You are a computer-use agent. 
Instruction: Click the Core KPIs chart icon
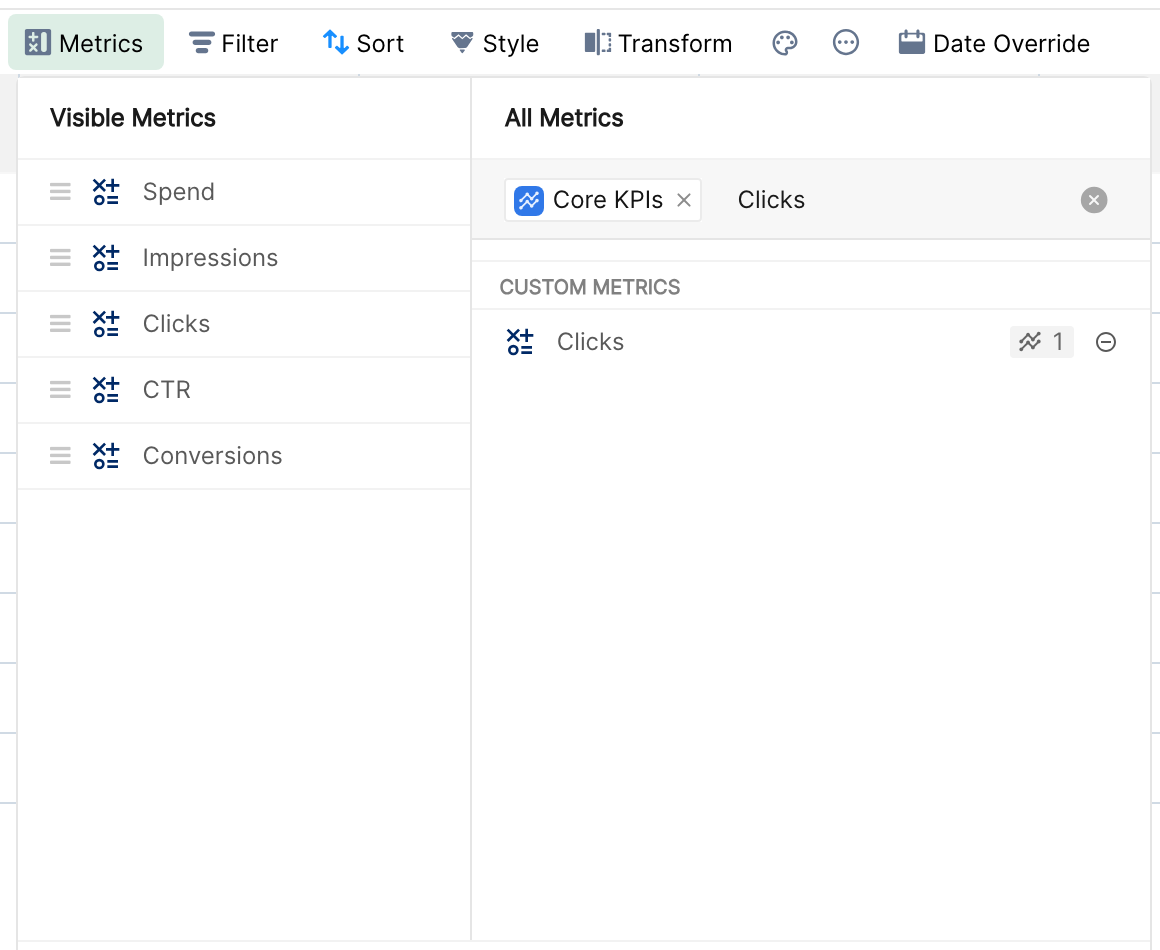529,200
